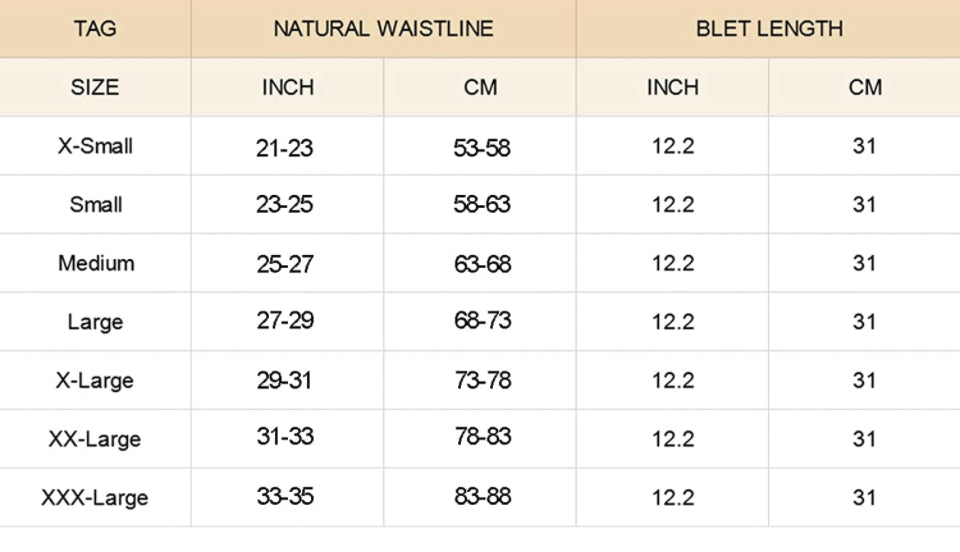Click the TAG header cell
Screen dimensions: 960x552
(95, 29)
